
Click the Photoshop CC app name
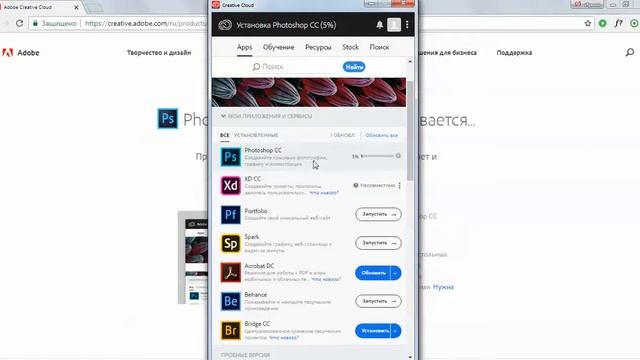coord(263,150)
